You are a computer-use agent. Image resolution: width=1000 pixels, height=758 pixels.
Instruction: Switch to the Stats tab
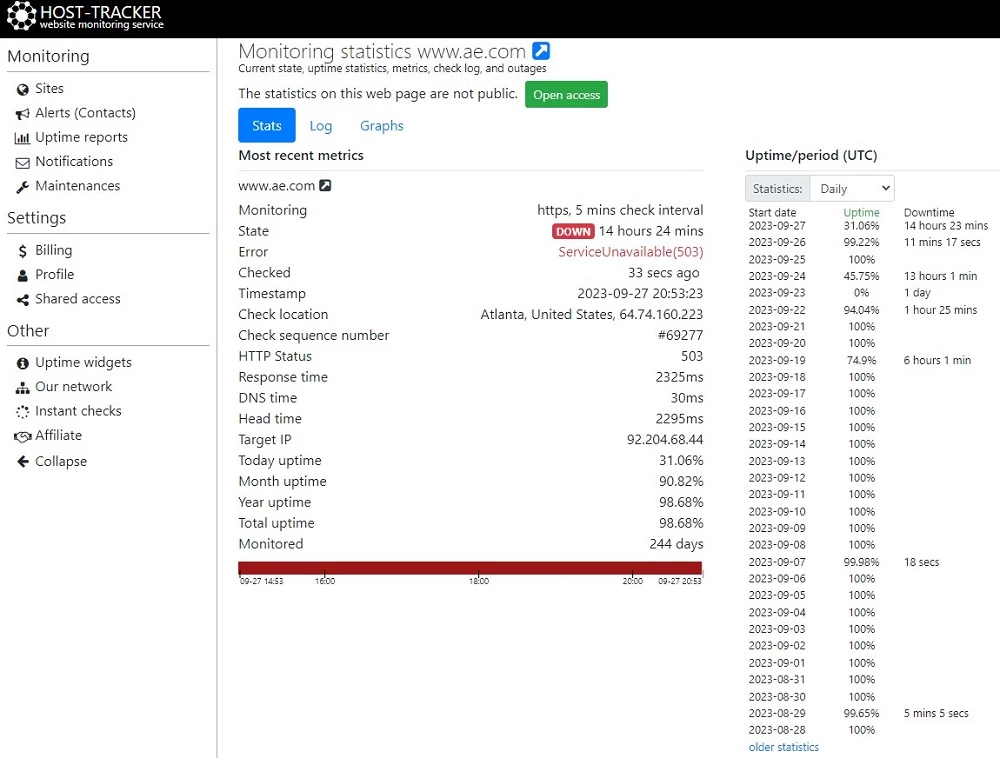click(x=267, y=126)
